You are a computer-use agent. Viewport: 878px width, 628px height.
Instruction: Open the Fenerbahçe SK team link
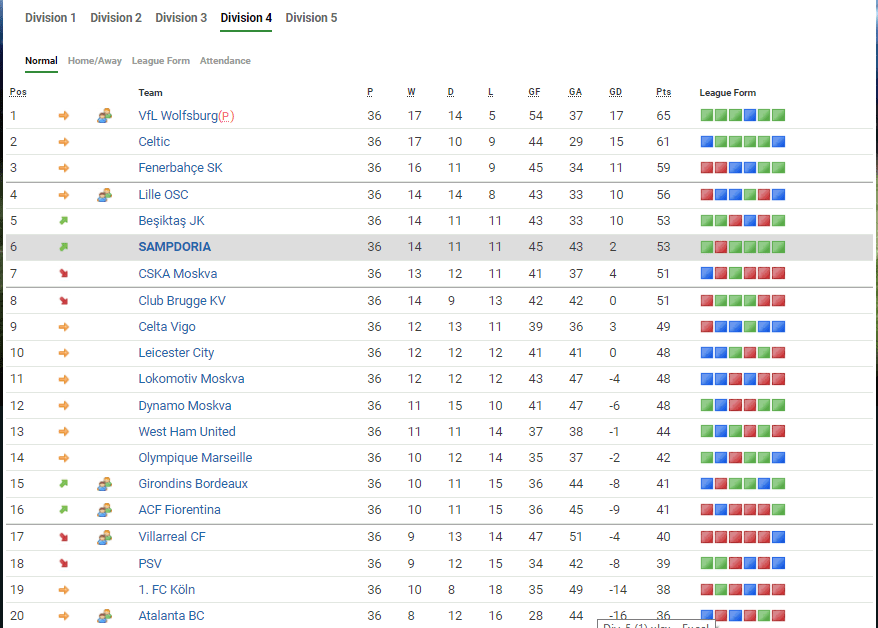(180, 168)
